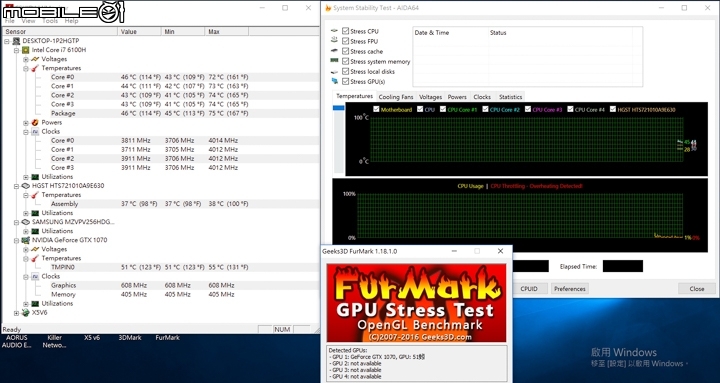
Task: Disable Stress local disks checkbox
Action: click(345, 72)
